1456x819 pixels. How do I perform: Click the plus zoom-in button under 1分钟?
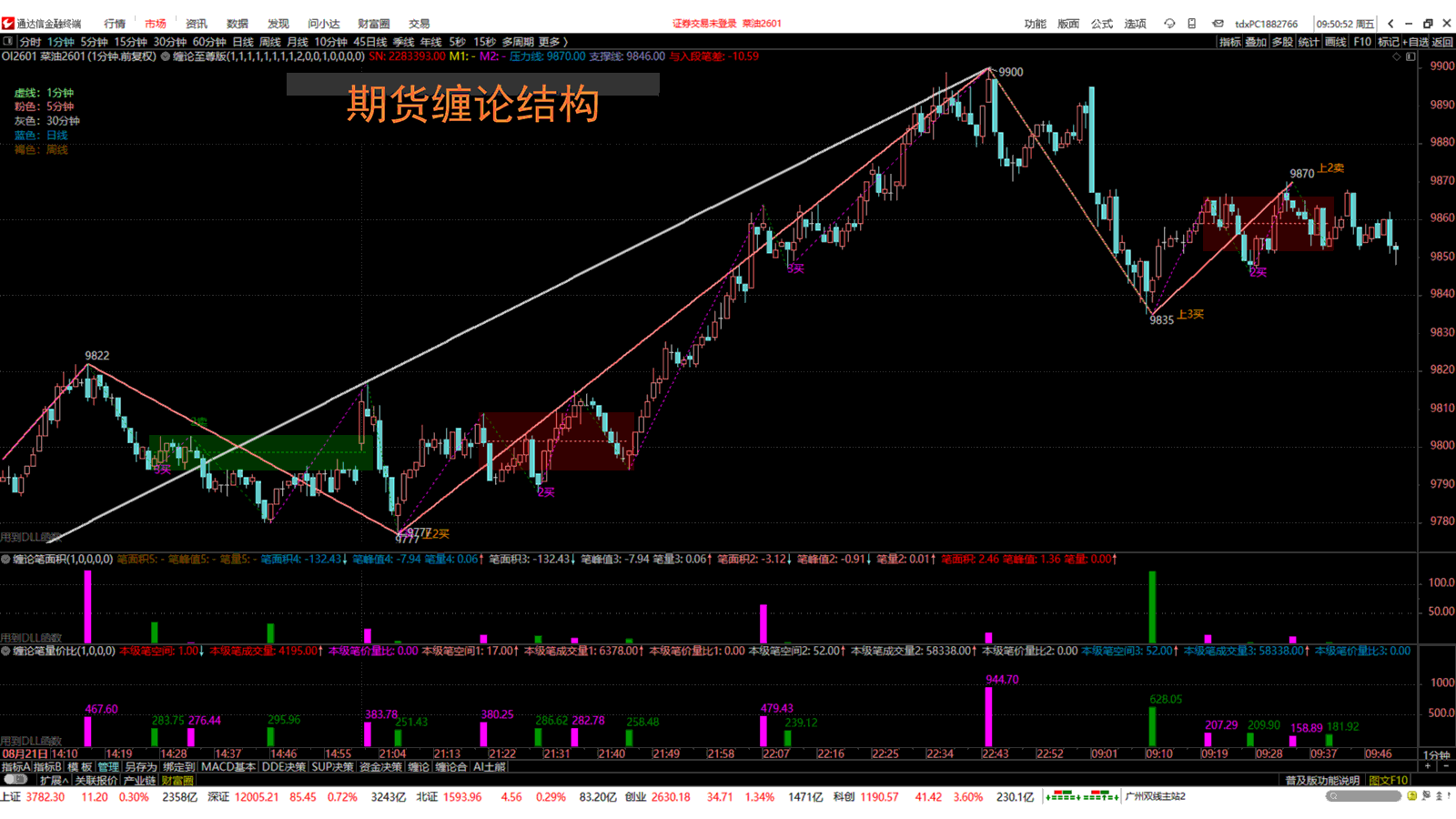[x=1428, y=767]
